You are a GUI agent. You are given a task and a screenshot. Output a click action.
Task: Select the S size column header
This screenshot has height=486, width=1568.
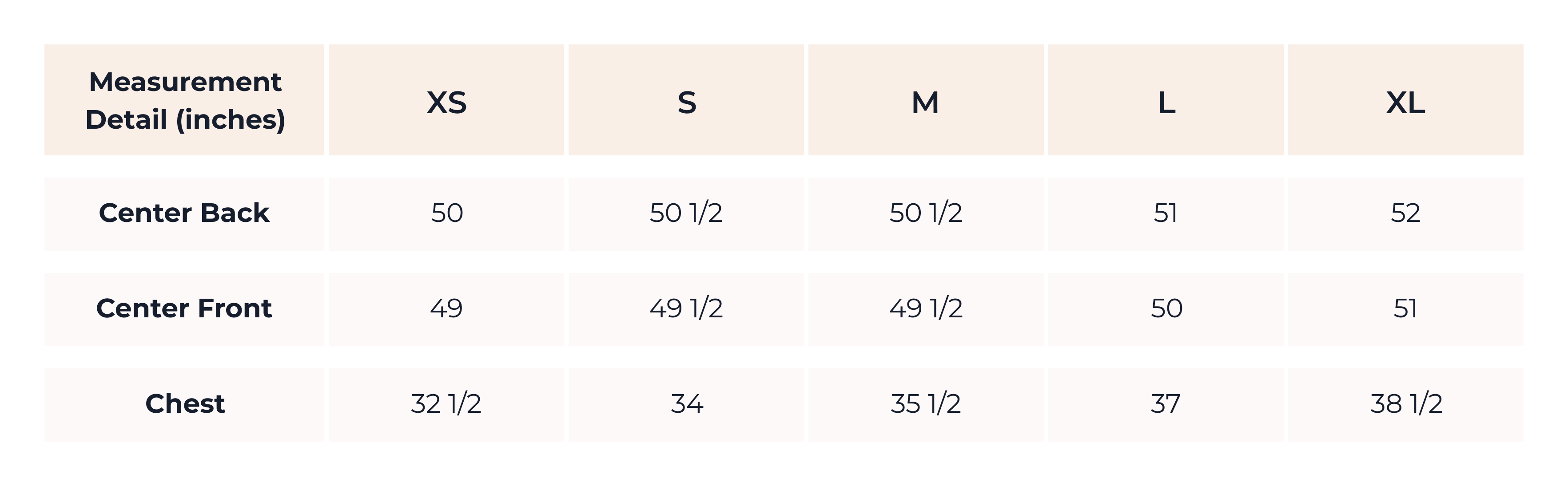[x=686, y=100]
